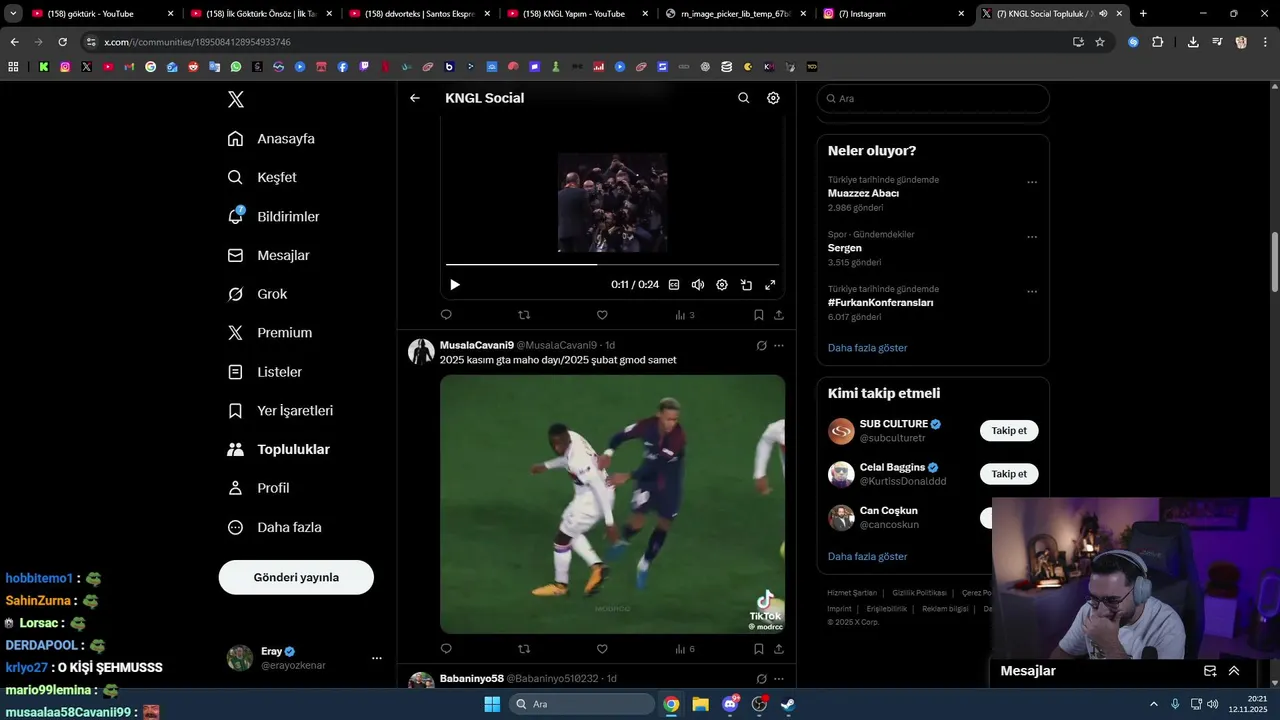The height and width of the screenshot is (720, 1280).
Task: View analytics showing 6 views
Action: point(685,649)
